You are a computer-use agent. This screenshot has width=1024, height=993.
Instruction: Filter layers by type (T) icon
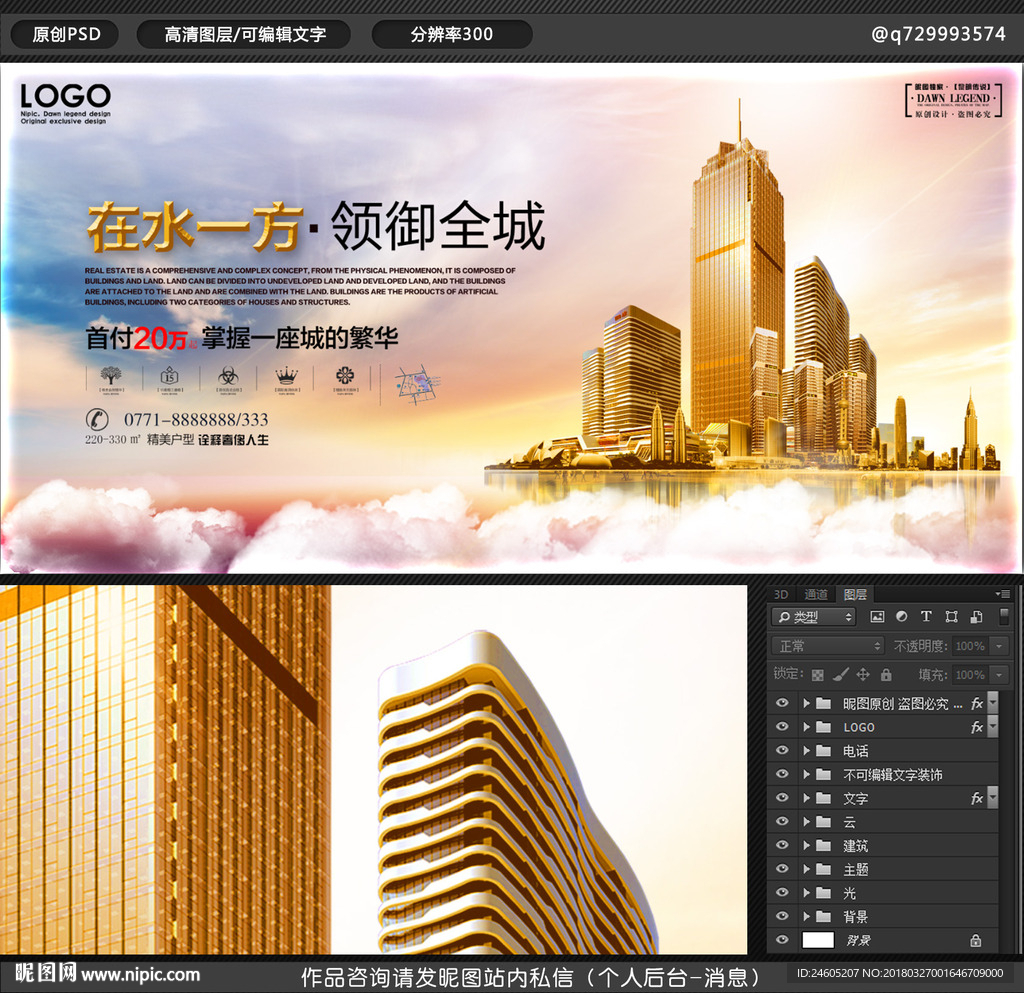pyautogui.click(x=926, y=616)
